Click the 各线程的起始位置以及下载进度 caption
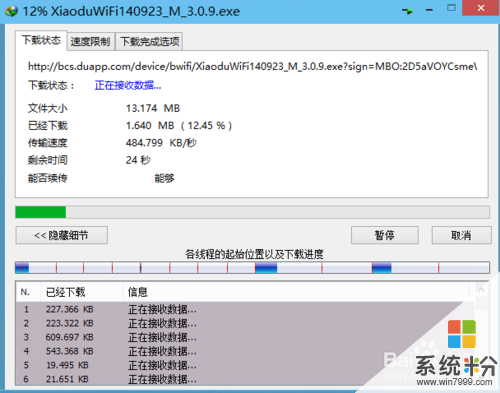Screen dimensions: 500x393 254,254
